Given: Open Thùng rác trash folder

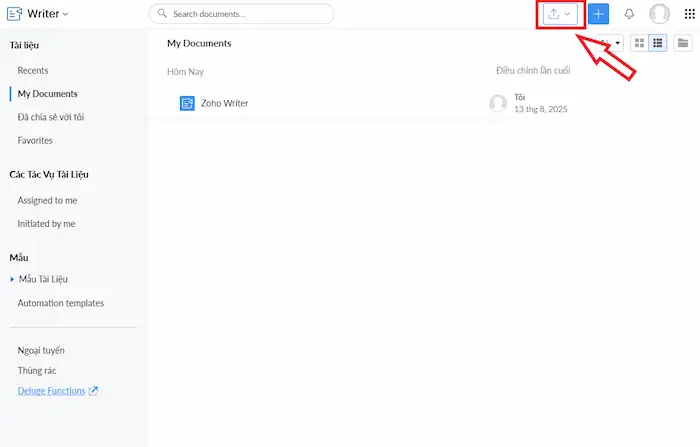Looking at the screenshot, I should pos(37,371).
